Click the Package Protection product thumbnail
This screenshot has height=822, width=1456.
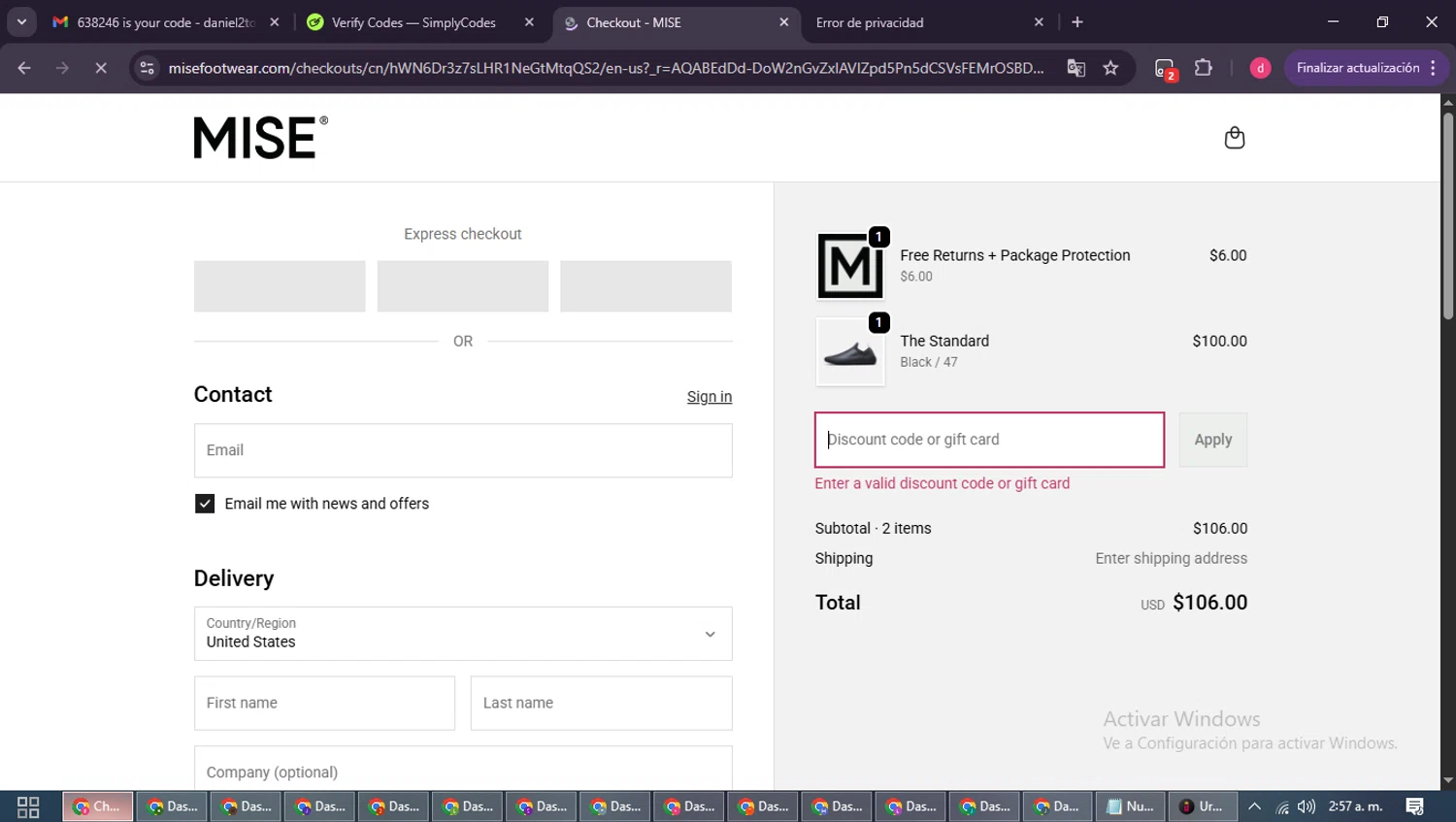click(850, 266)
